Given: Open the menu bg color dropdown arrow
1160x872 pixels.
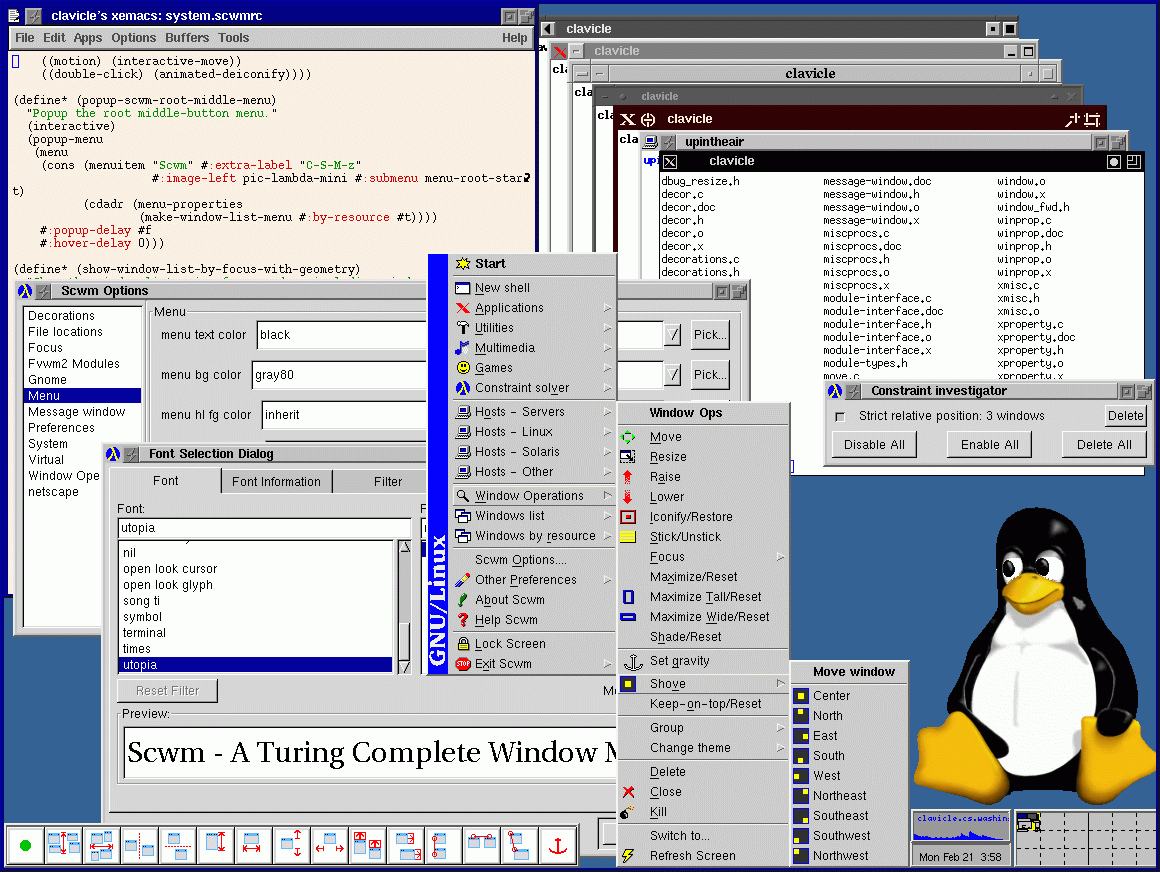Looking at the screenshot, I should click(672, 375).
